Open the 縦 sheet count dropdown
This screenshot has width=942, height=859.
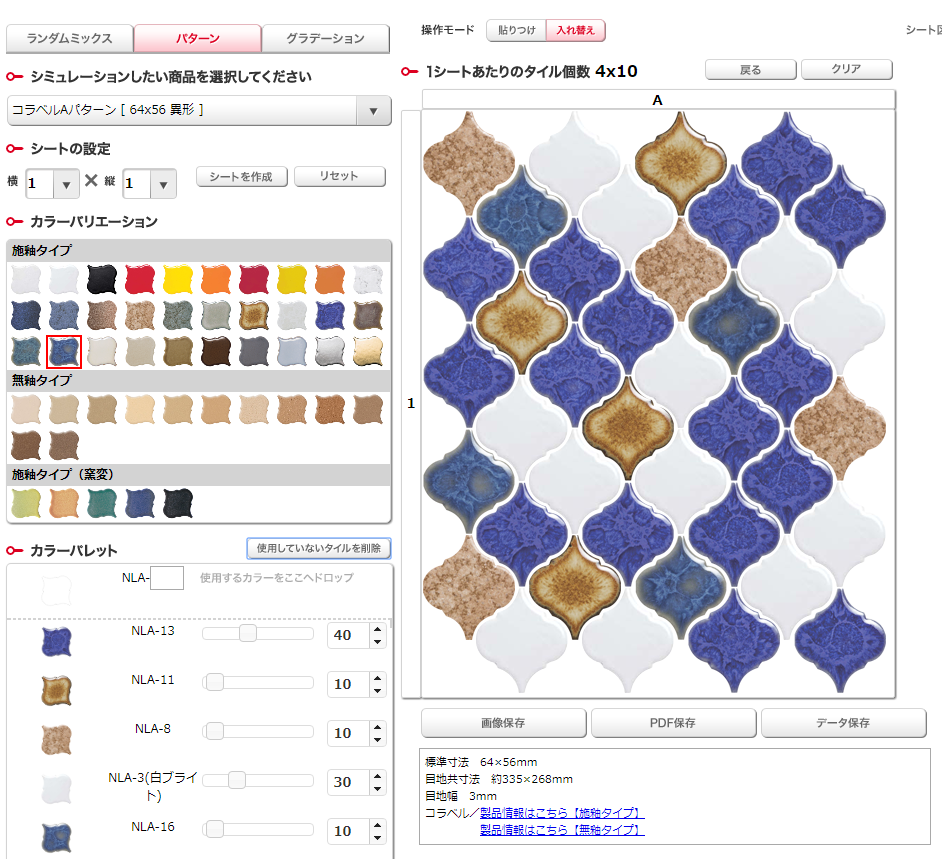point(163,184)
